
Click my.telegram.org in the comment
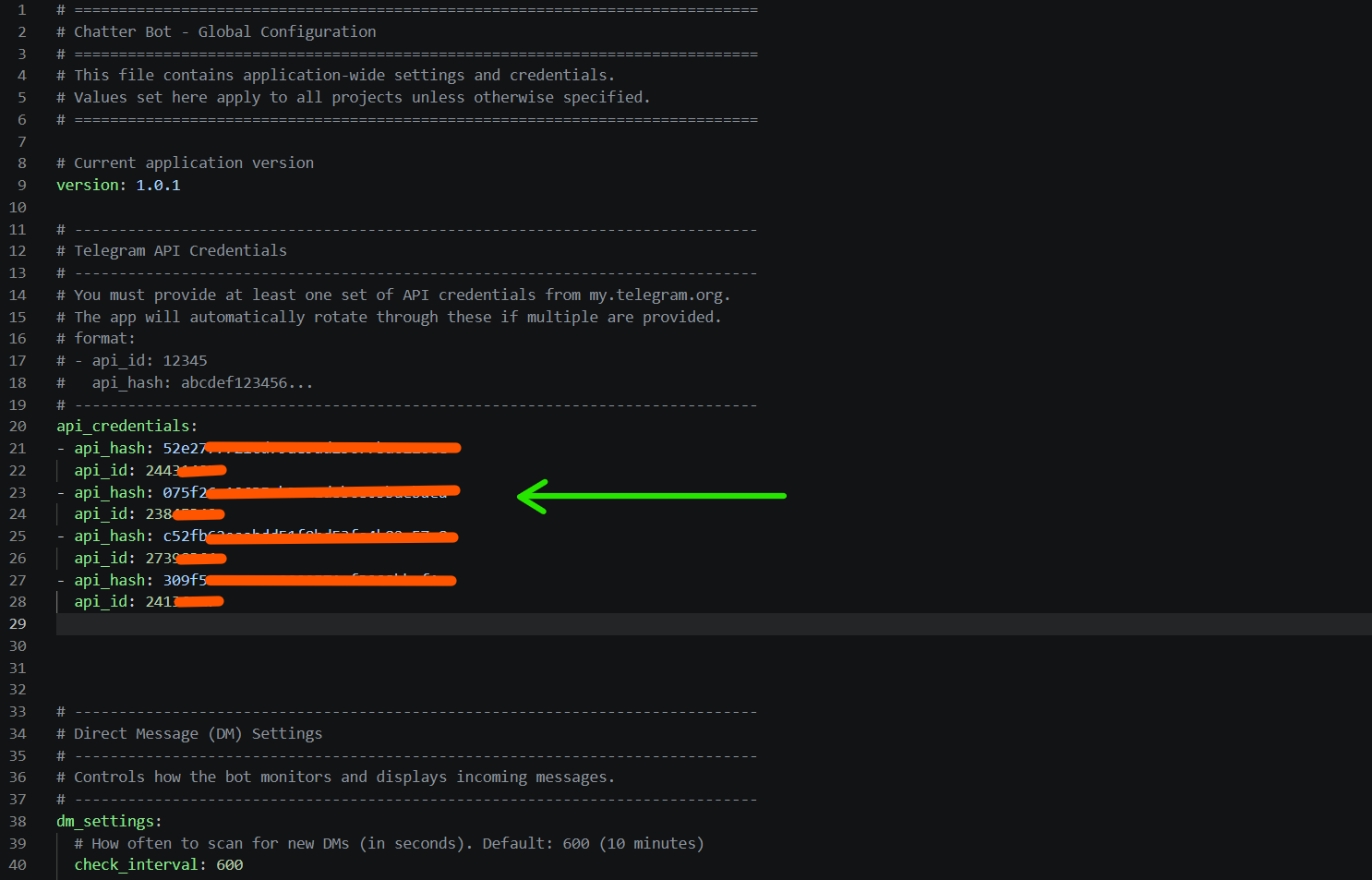pos(656,295)
